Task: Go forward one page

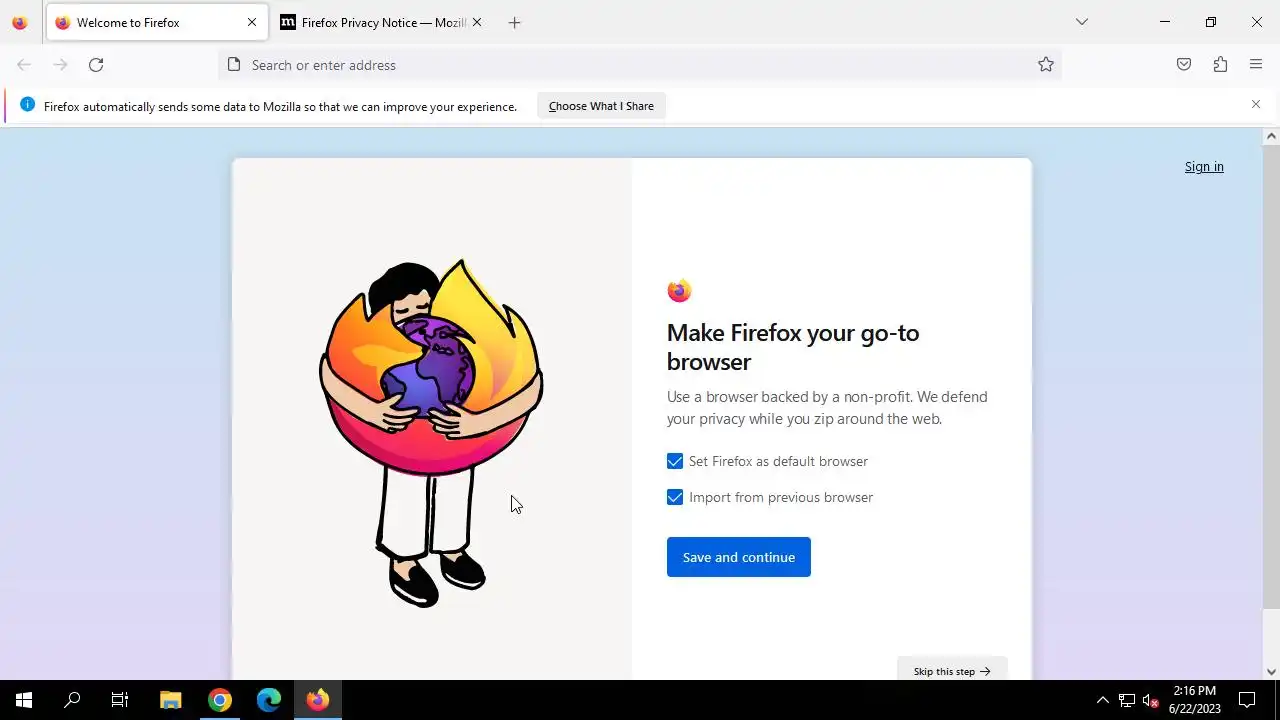Action: point(60,65)
